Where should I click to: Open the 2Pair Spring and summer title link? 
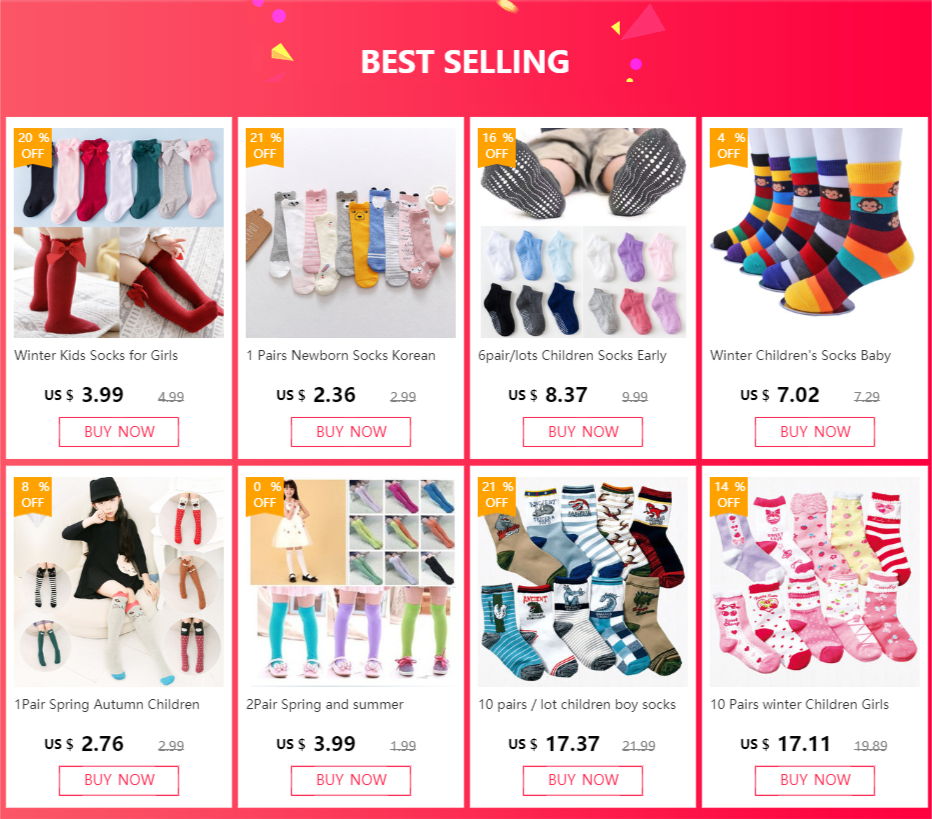[325, 704]
